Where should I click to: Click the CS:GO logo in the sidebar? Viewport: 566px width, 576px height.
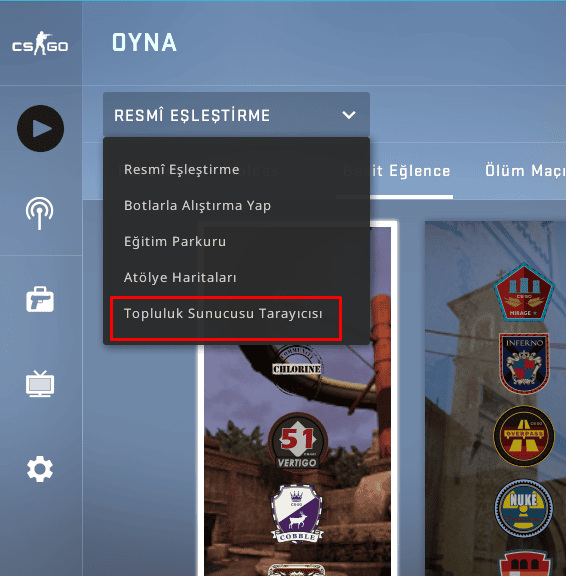click(x=40, y=44)
